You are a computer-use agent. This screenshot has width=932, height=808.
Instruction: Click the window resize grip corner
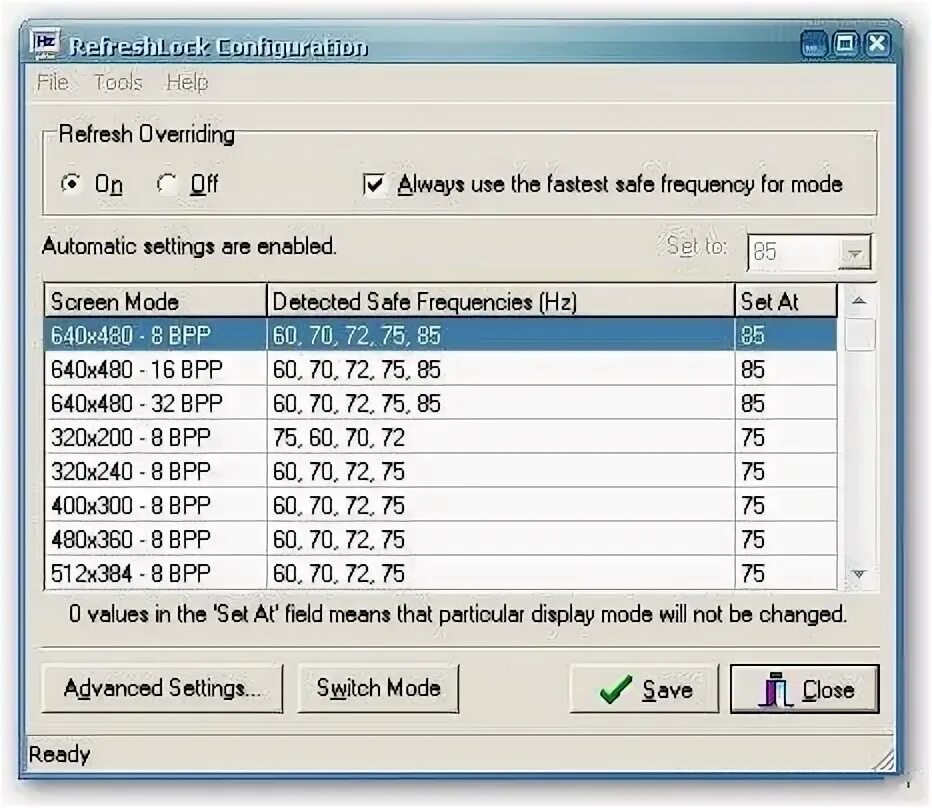883,759
